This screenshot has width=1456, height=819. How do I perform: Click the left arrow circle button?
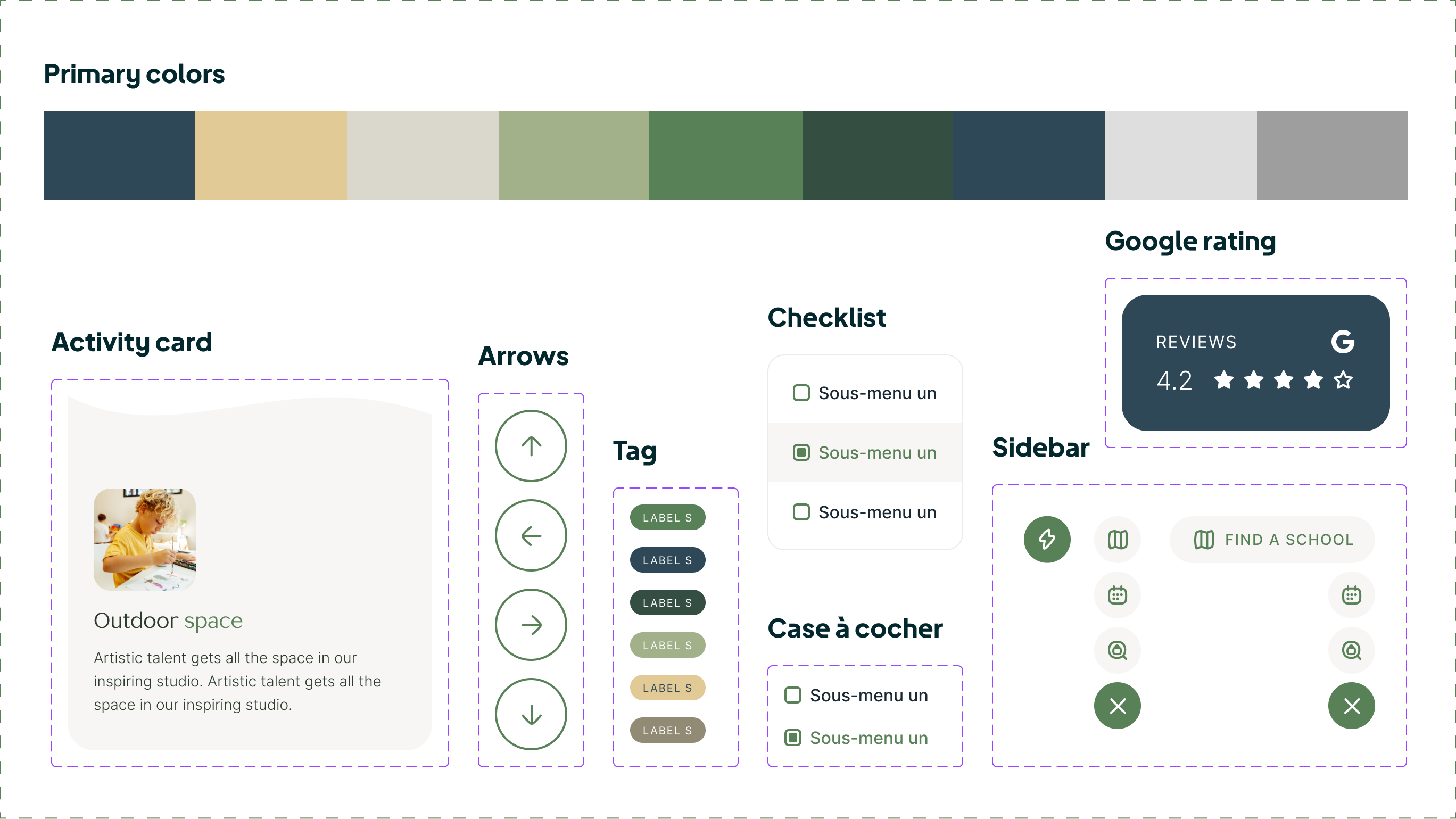[x=531, y=535]
